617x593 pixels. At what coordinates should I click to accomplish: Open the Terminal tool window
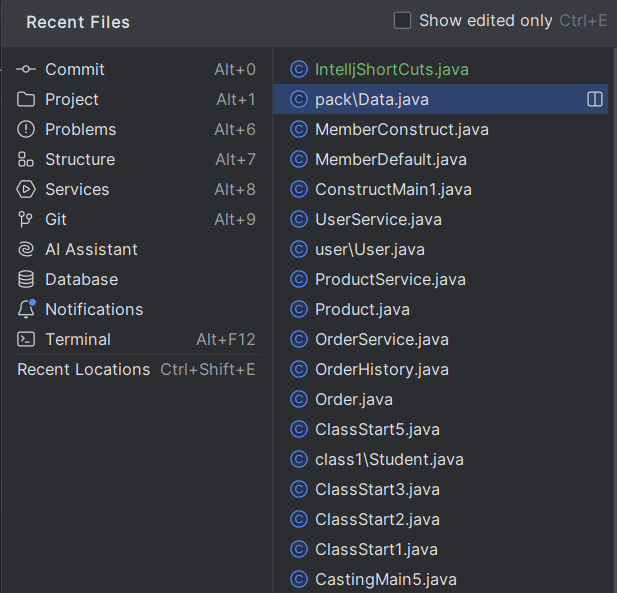pyautogui.click(x=136, y=339)
